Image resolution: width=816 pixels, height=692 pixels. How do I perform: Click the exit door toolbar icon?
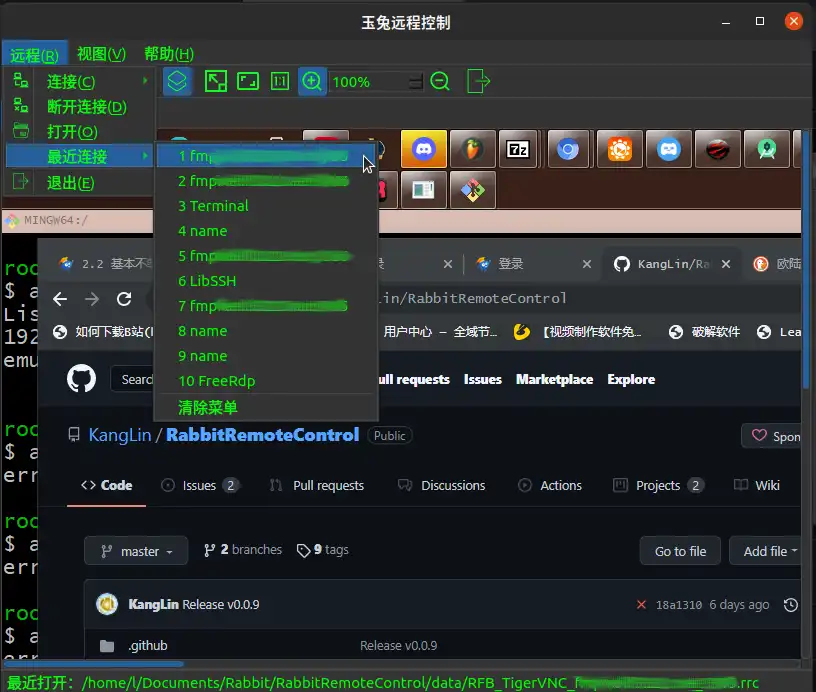coord(478,82)
